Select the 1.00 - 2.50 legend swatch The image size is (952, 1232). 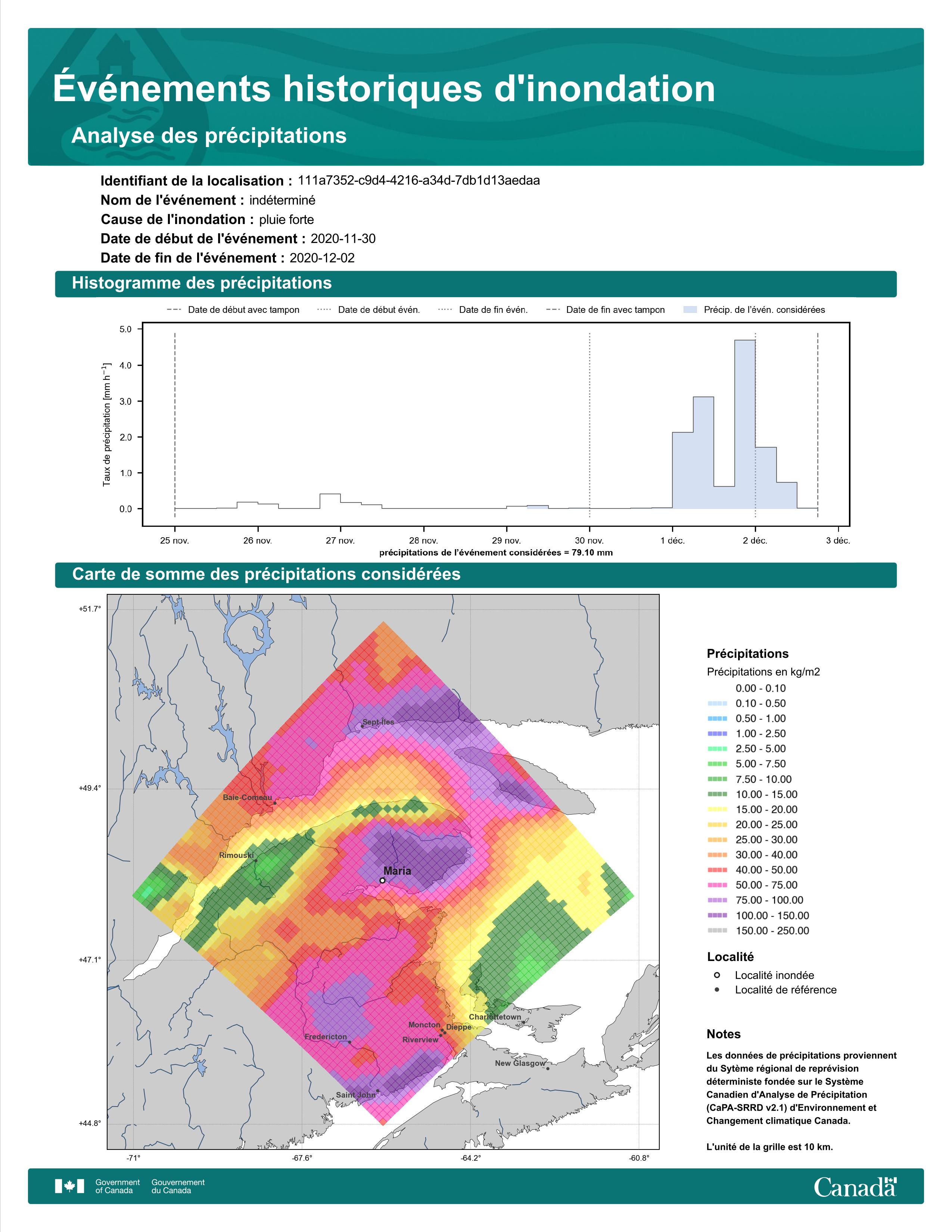coord(717,734)
